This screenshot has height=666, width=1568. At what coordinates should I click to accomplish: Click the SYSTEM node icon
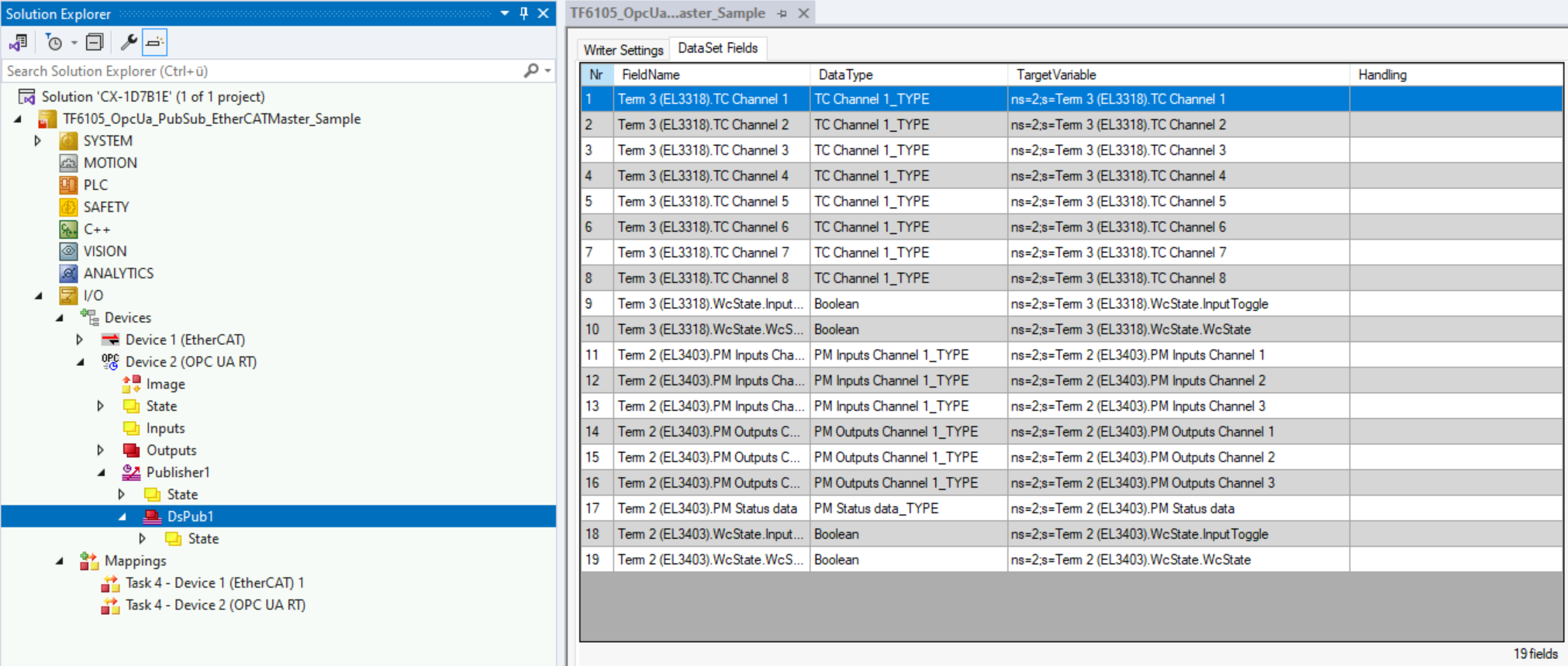click(x=68, y=141)
